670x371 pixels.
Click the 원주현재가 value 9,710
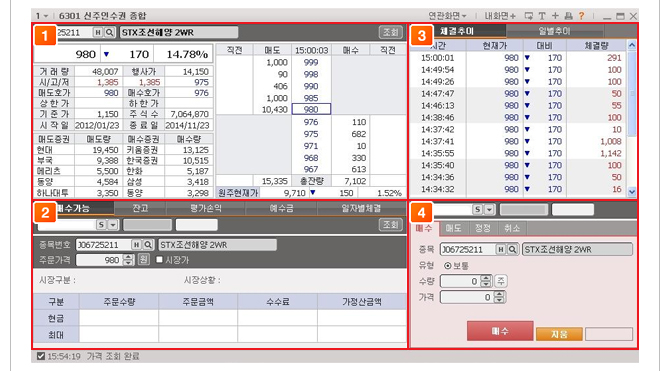tap(294, 193)
